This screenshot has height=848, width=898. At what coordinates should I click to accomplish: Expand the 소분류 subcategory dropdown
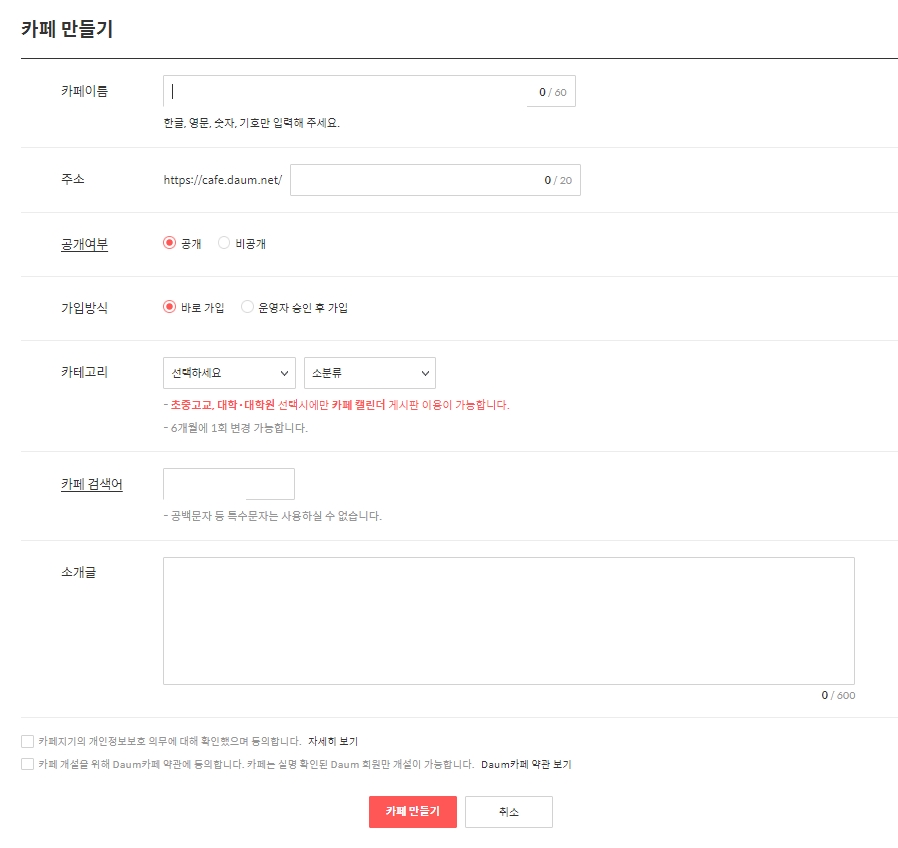[x=370, y=372]
